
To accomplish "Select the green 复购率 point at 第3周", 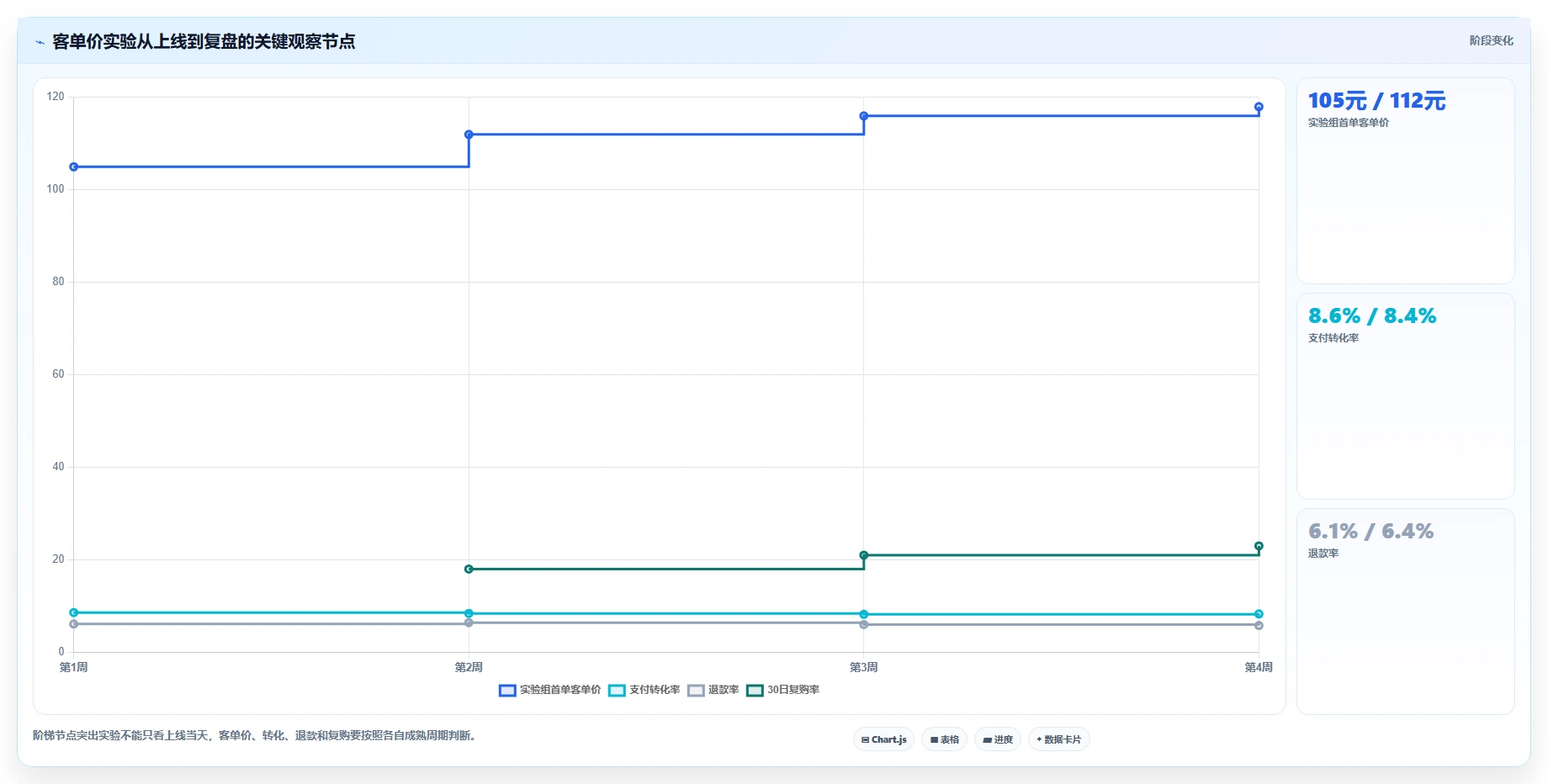I will [x=864, y=555].
